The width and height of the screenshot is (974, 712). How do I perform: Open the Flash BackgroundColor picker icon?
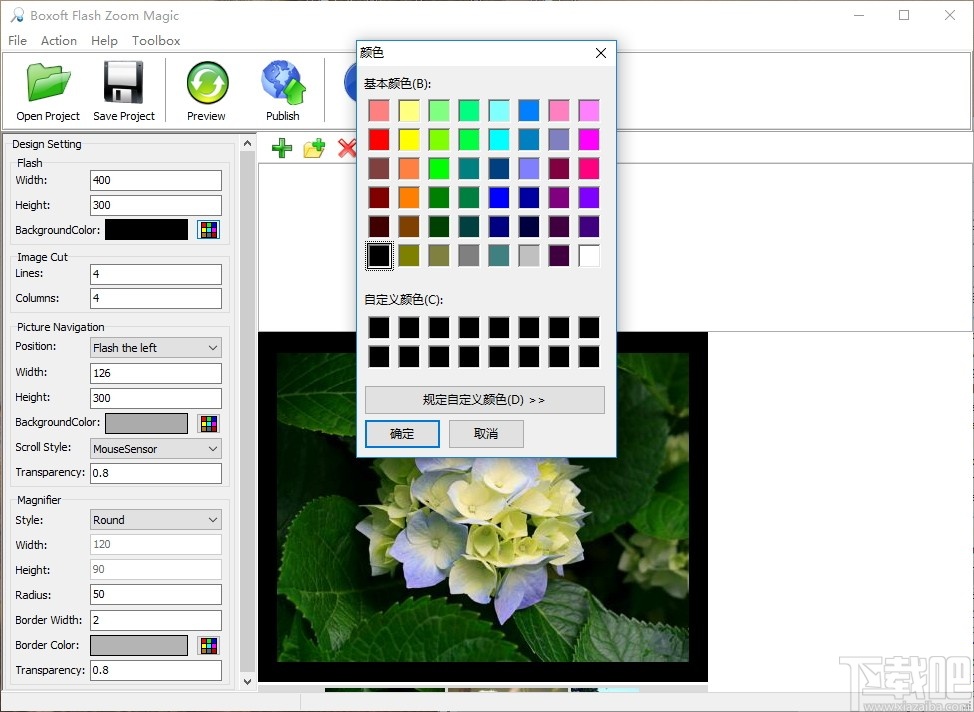[208, 229]
